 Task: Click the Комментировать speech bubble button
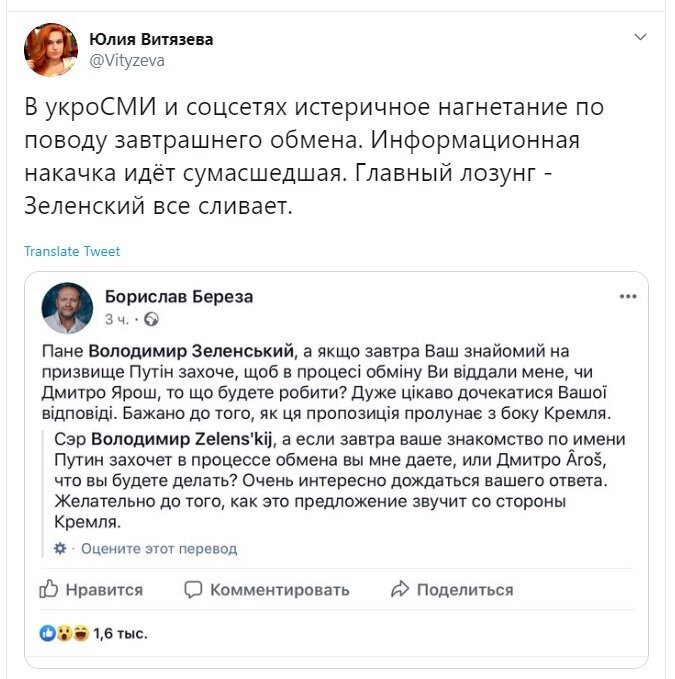(x=267, y=590)
